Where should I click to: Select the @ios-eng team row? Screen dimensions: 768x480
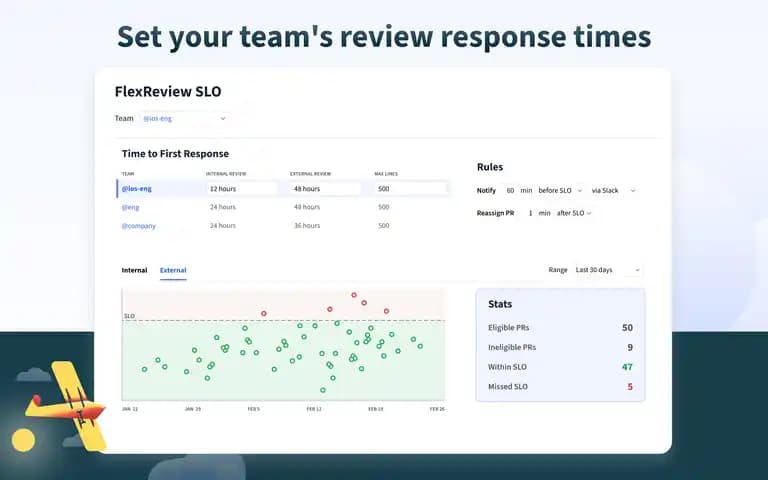[283, 189]
